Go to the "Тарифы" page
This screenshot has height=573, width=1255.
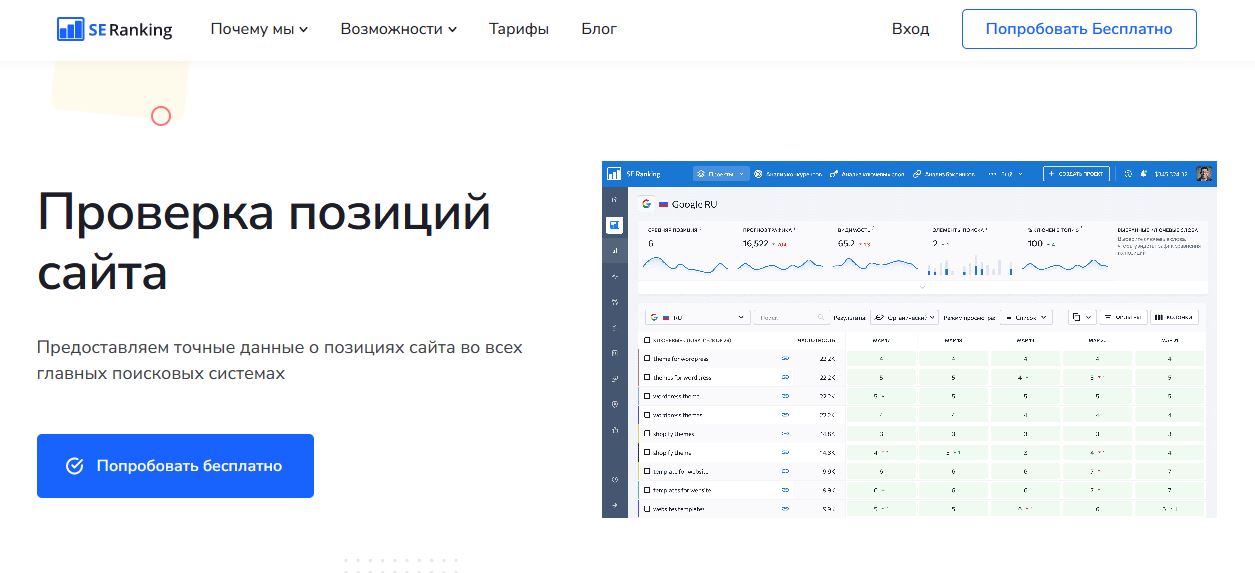pyautogui.click(x=518, y=29)
